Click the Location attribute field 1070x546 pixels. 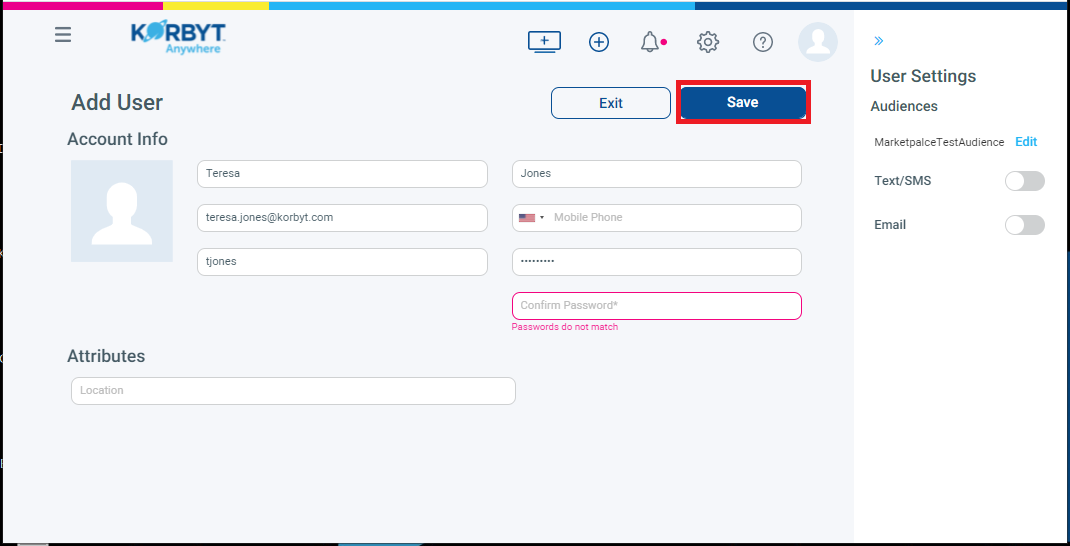(293, 391)
